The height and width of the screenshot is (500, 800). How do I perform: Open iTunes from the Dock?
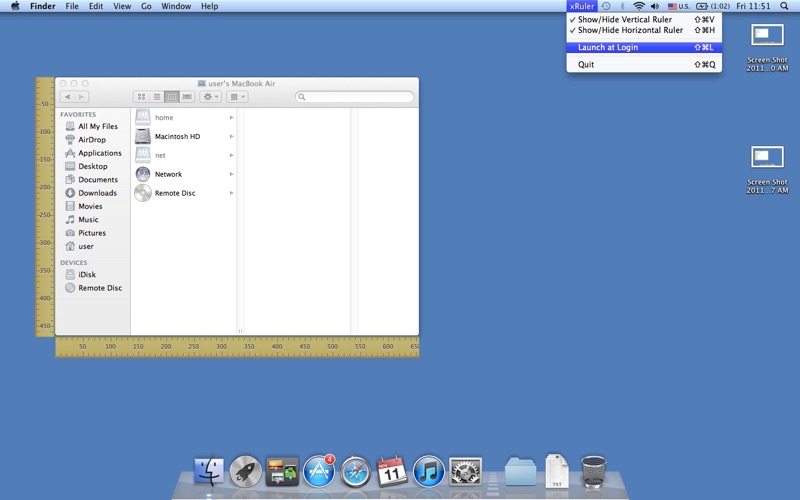click(429, 471)
